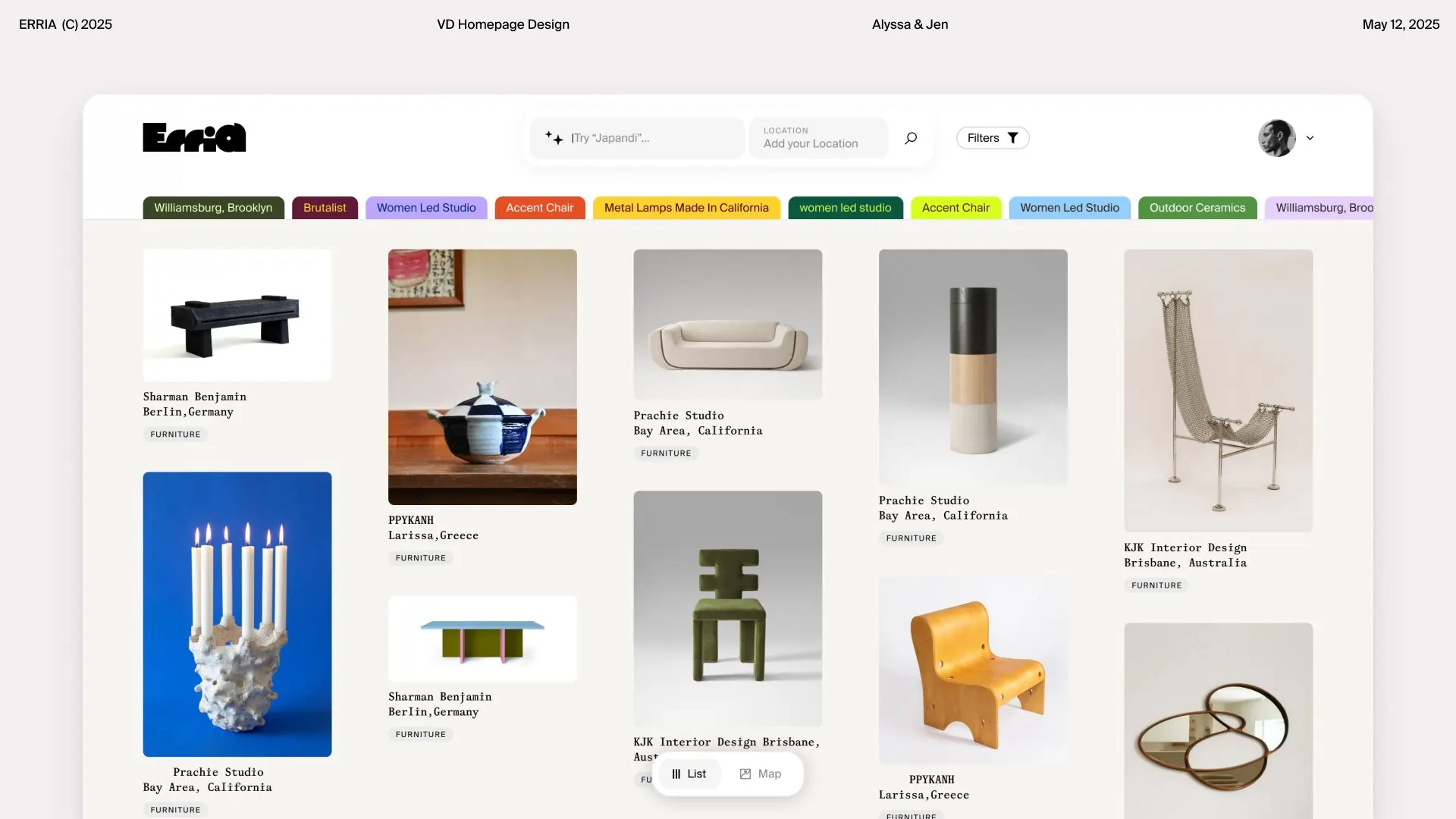Open the yellow plywood chair image
Viewport: 1456px width, 819px height.
point(973,670)
